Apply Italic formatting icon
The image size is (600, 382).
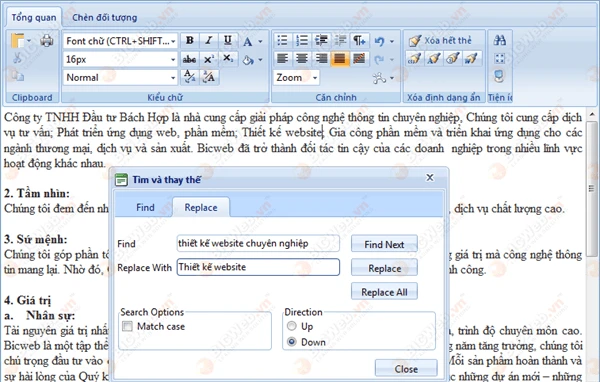coord(209,40)
